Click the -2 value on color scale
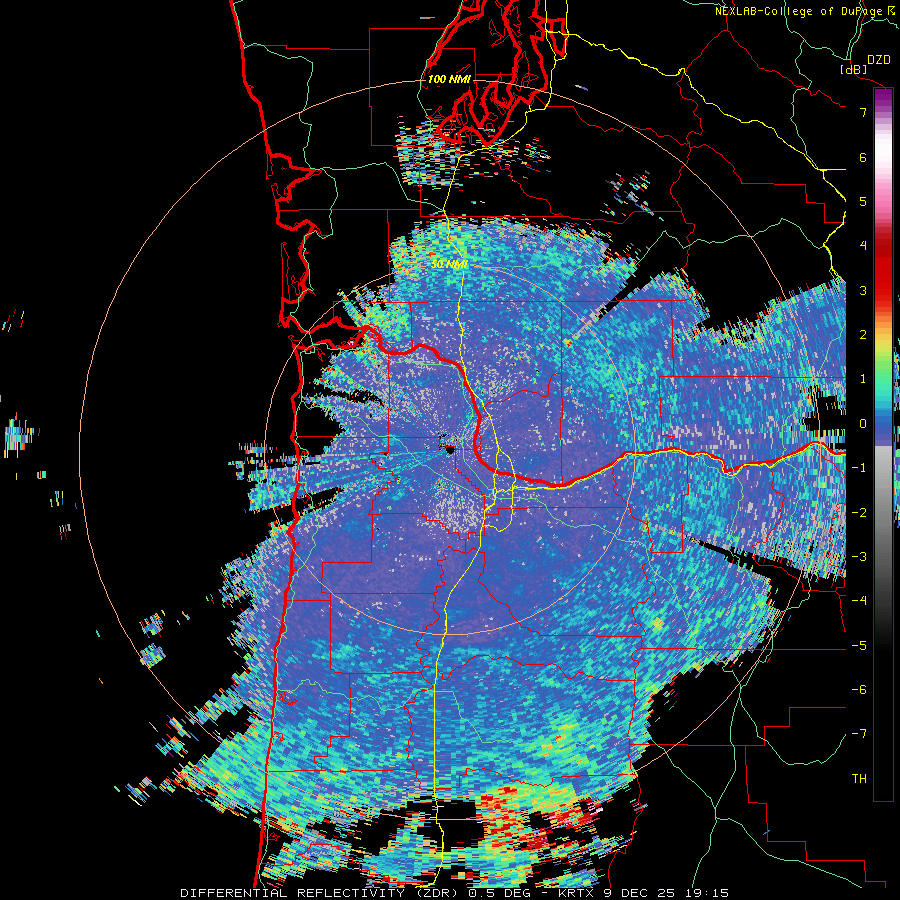The width and height of the screenshot is (900, 900). tap(859, 512)
